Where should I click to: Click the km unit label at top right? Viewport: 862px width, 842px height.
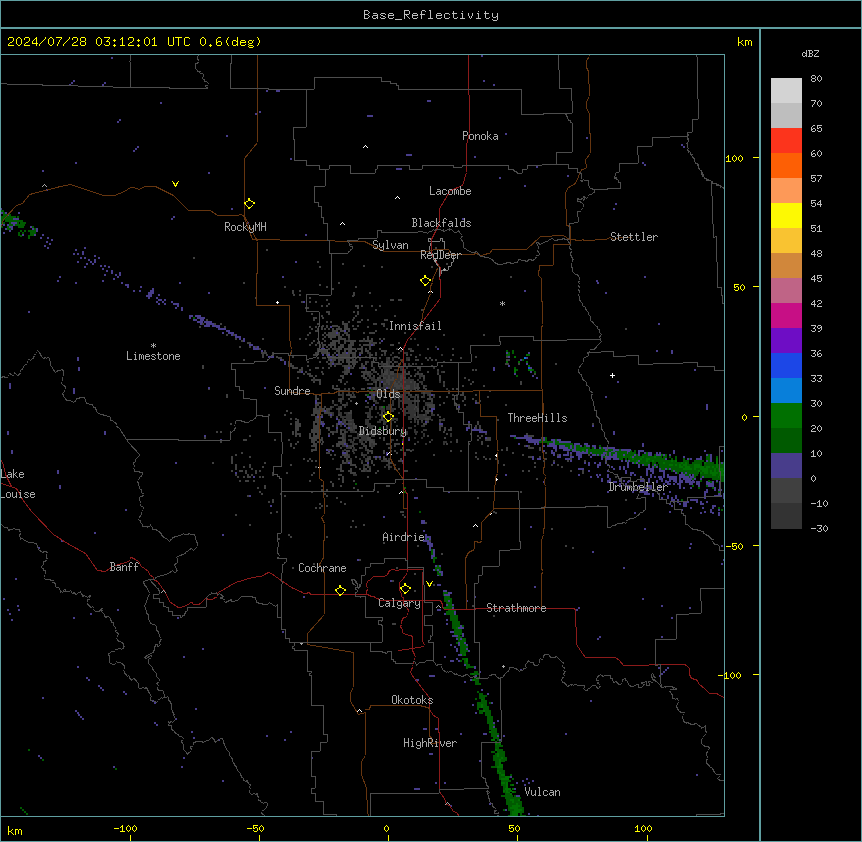tap(744, 42)
